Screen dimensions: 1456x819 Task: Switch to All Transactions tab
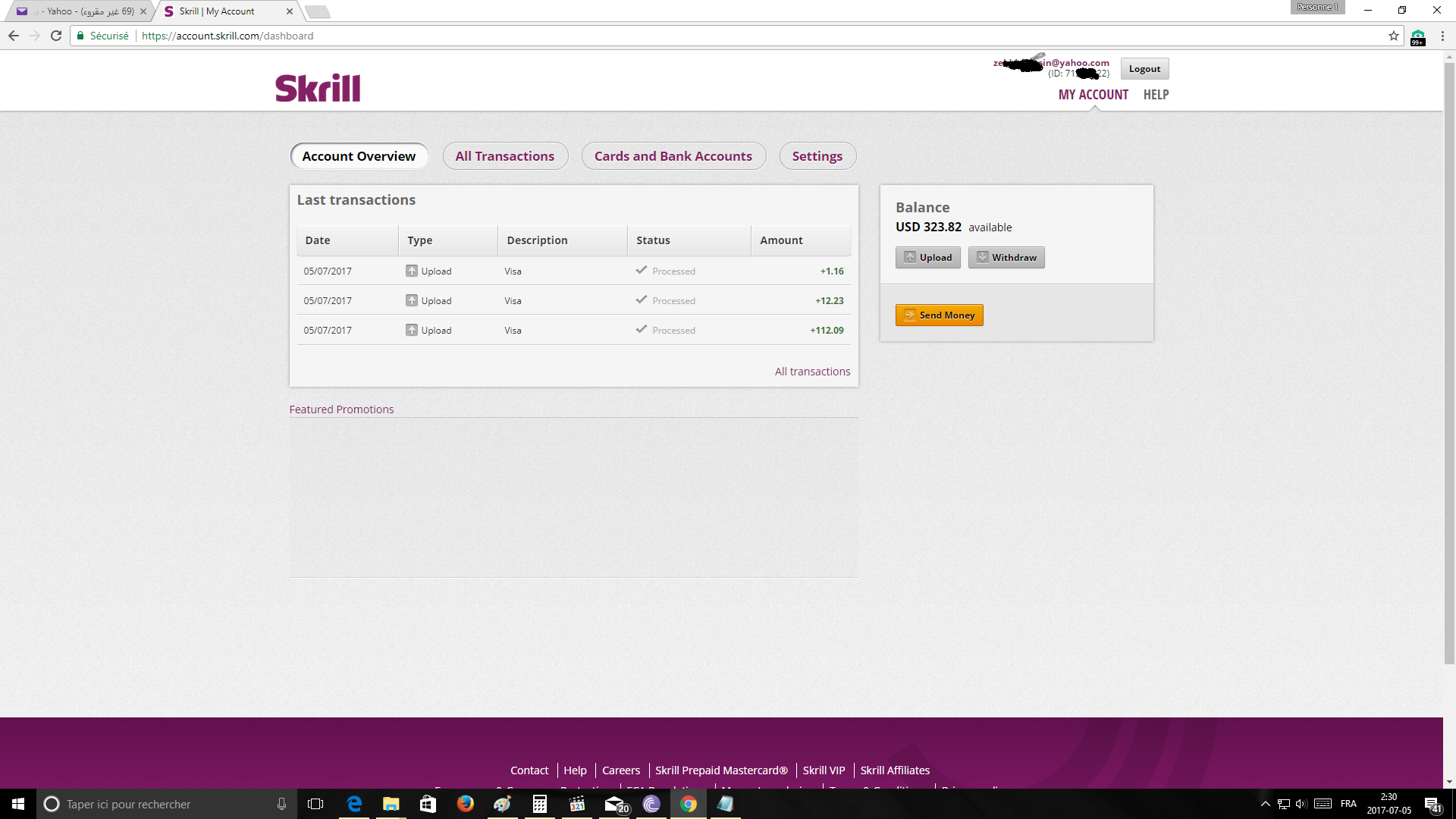(x=505, y=156)
